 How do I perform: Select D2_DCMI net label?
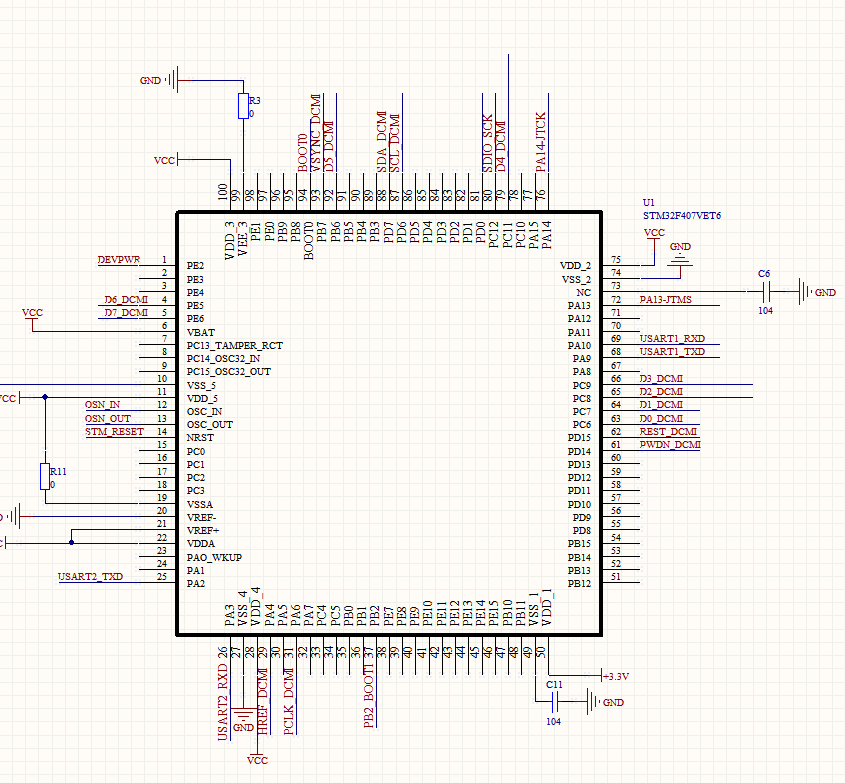point(661,392)
